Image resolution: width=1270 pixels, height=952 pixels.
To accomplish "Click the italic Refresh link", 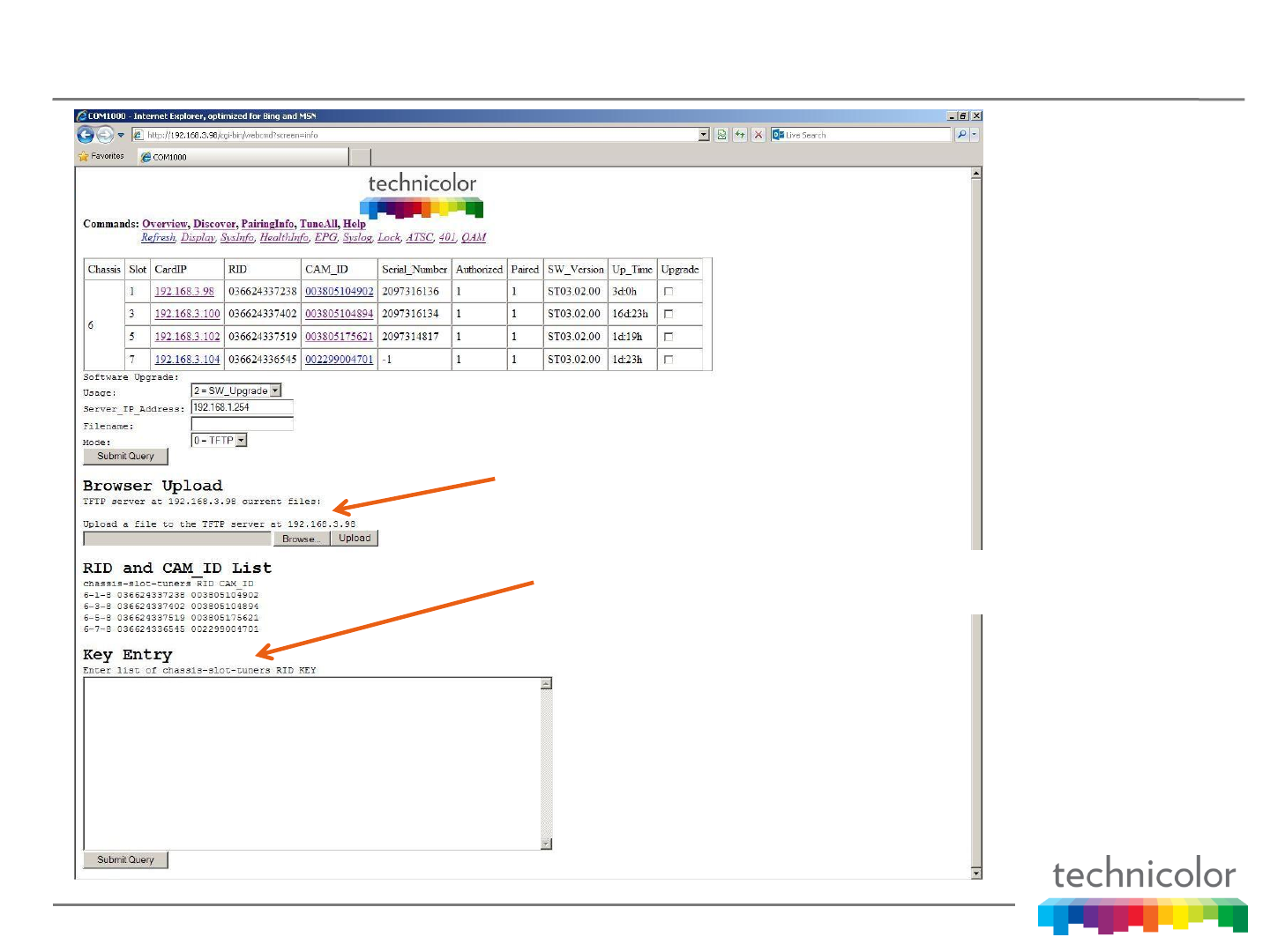I will click(x=158, y=237).
